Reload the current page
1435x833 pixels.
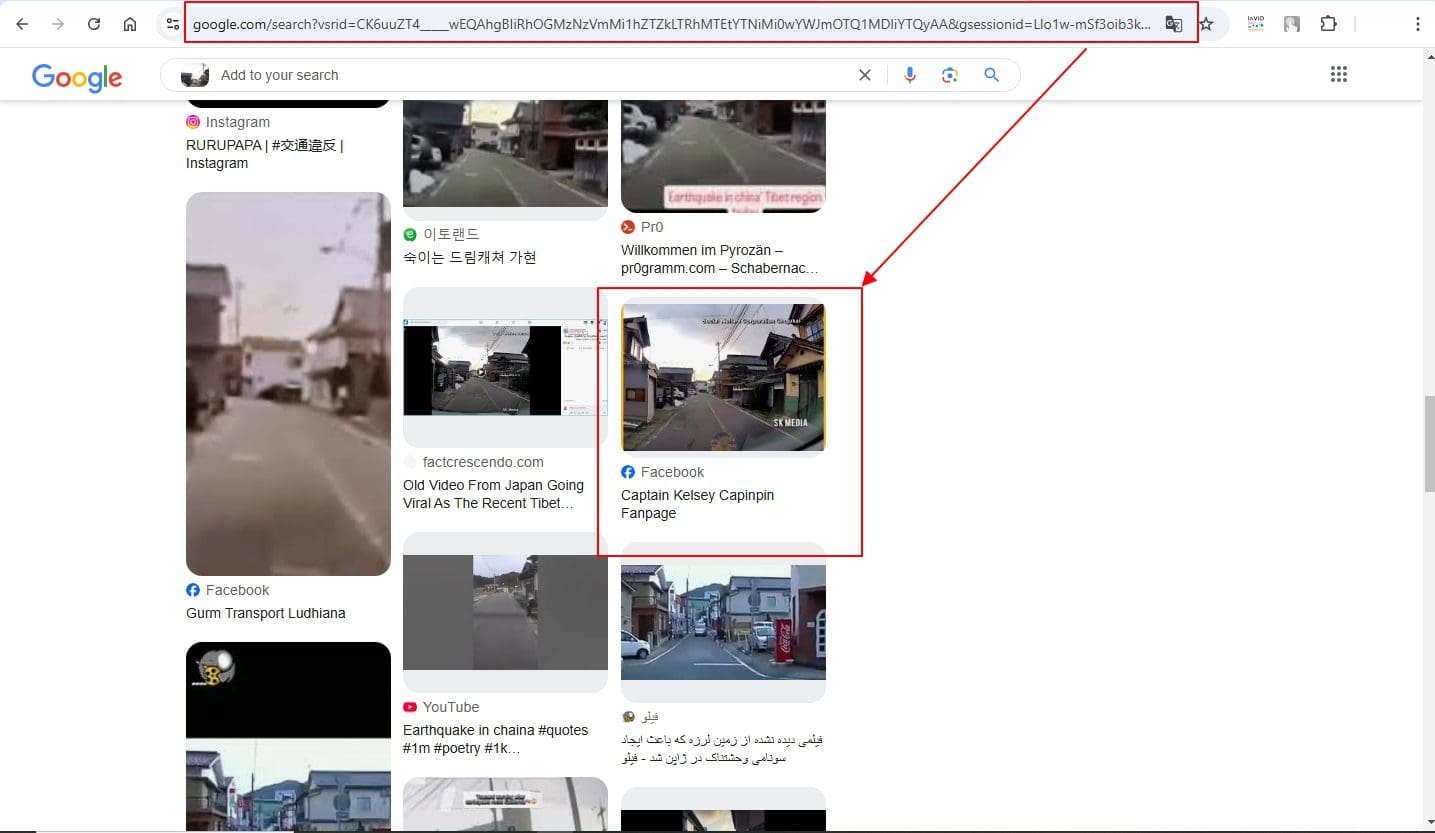[94, 24]
